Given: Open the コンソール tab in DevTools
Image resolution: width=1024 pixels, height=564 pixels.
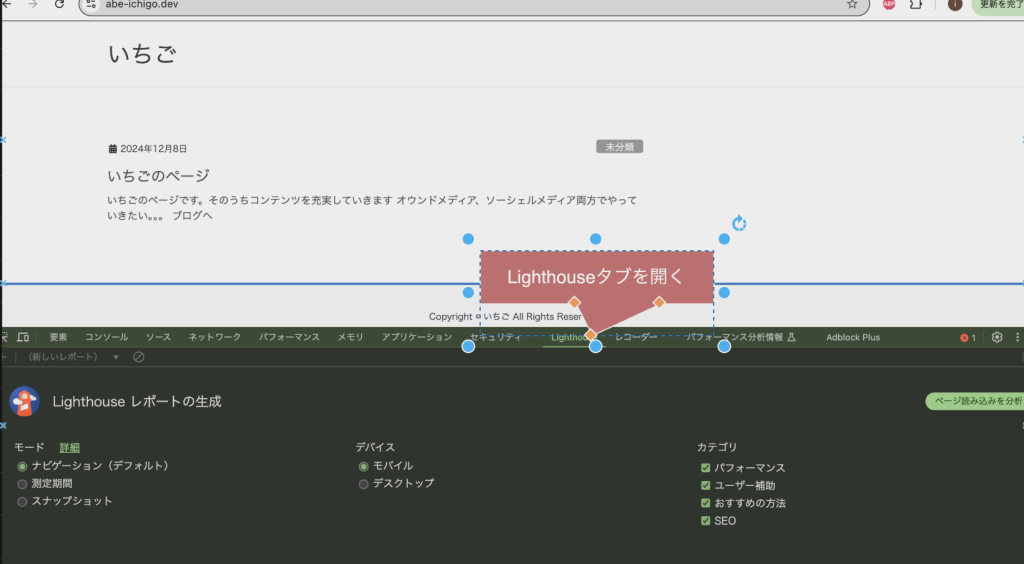Looking at the screenshot, I should tap(106, 338).
